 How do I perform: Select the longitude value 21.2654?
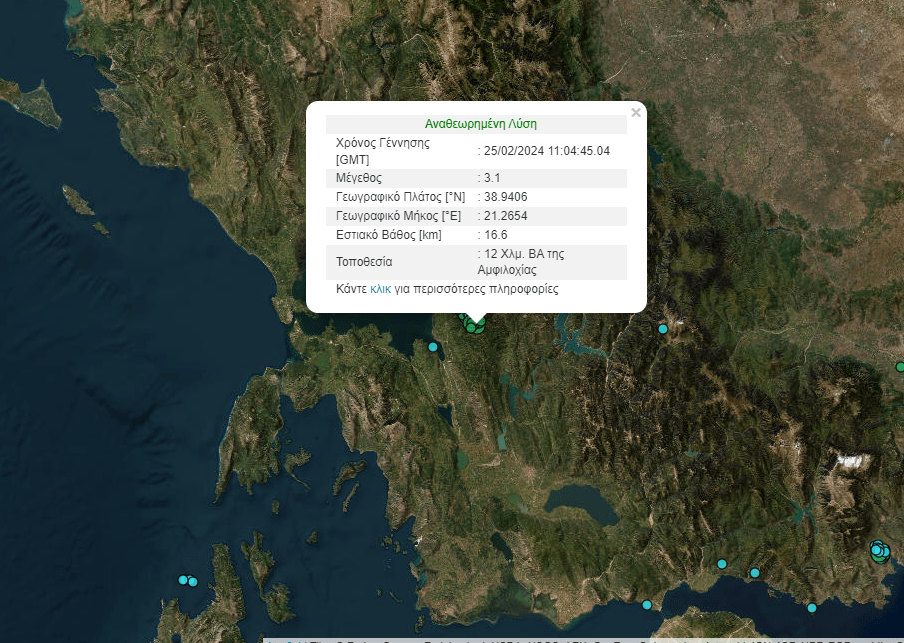pos(506,216)
